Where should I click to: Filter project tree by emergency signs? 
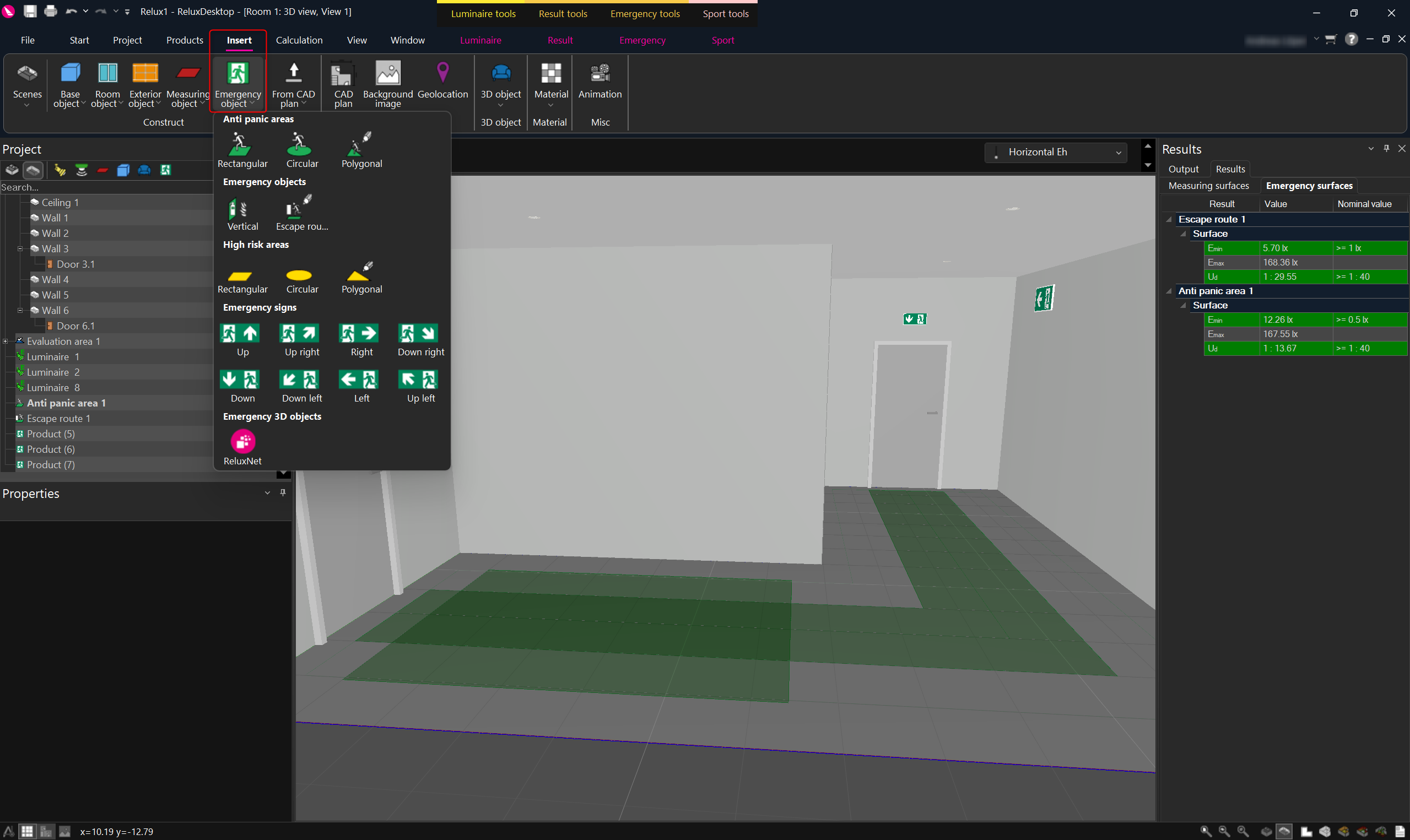coord(166,170)
